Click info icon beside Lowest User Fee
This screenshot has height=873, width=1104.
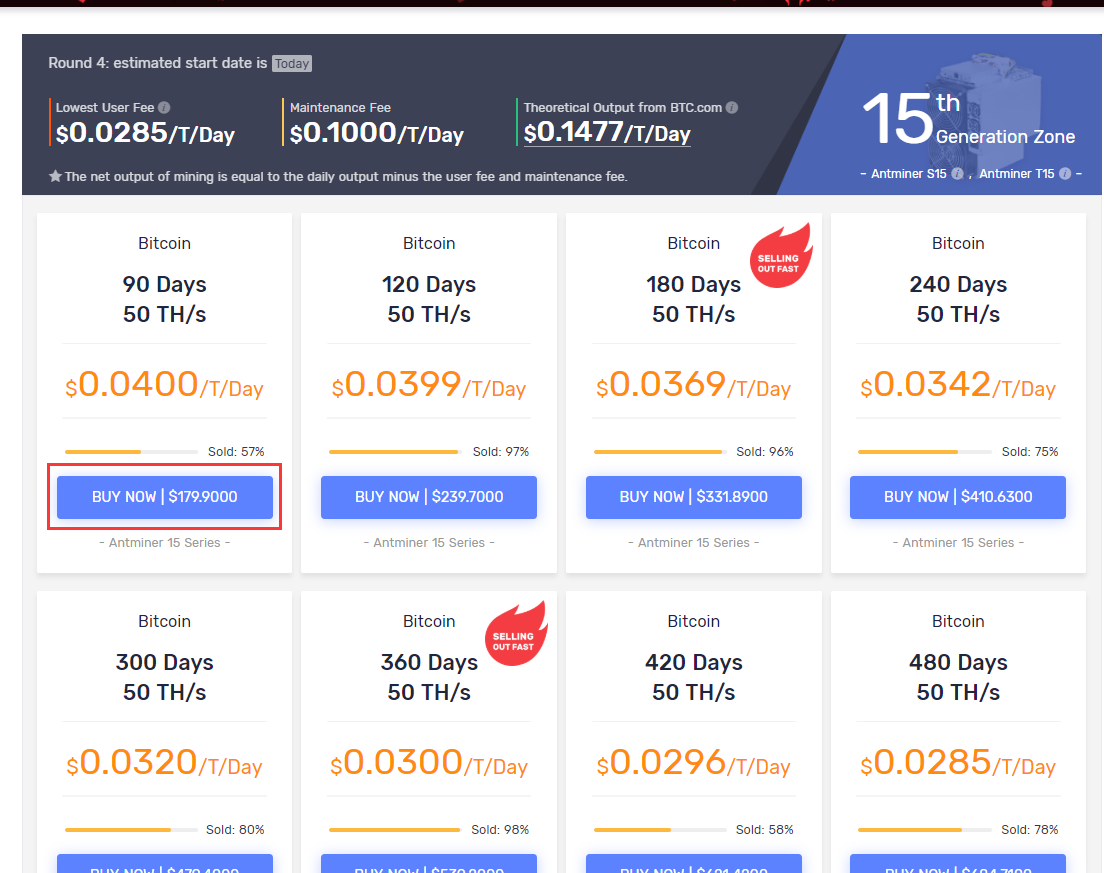point(164,108)
